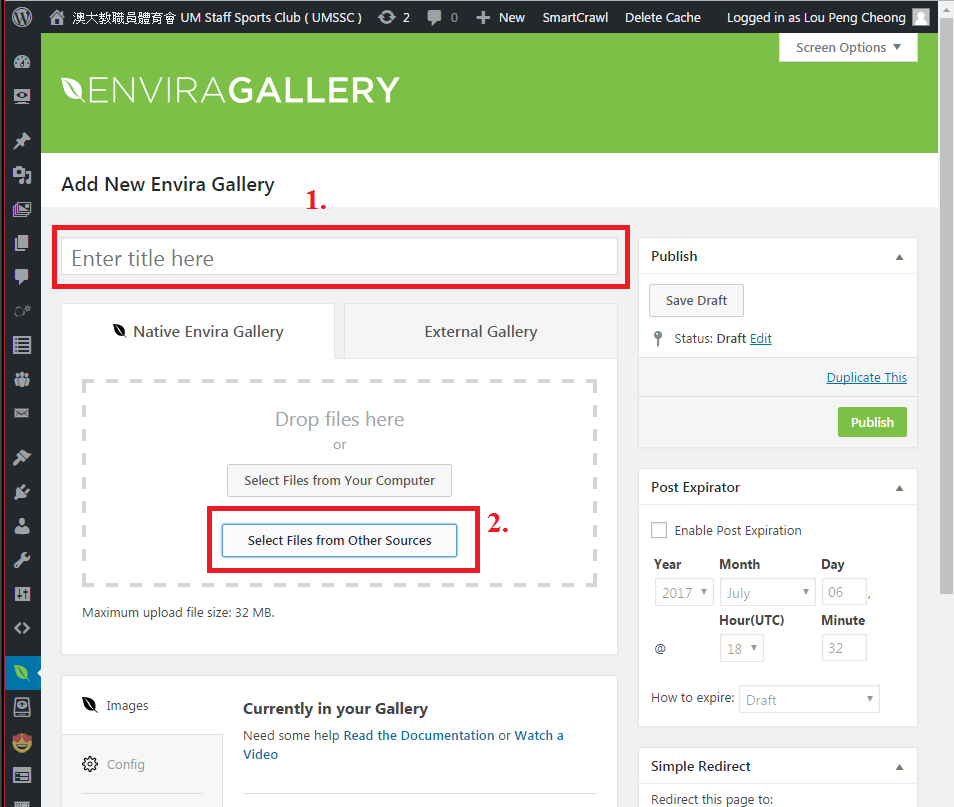Viewport: 954px width, 807px height.
Task: Open the form-list sidebar icon below emoji
Action: [x=22, y=776]
